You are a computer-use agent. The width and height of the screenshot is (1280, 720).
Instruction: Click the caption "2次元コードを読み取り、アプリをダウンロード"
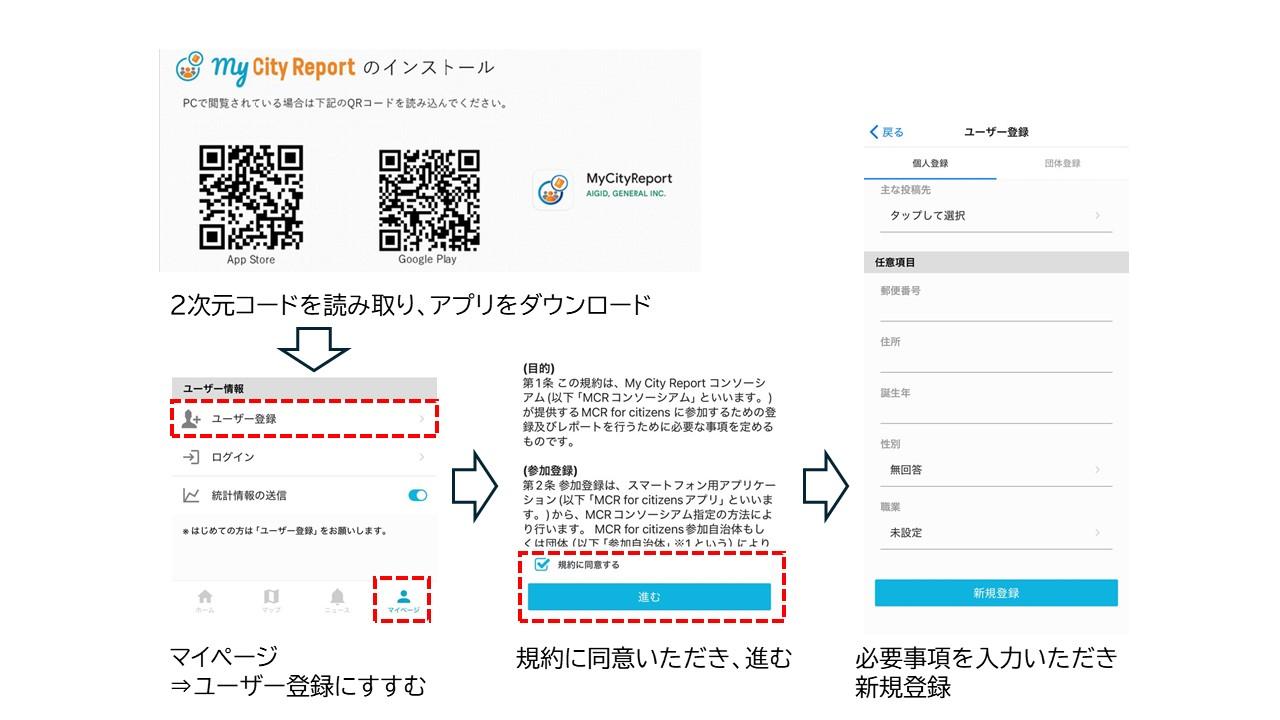pyautogui.click(x=410, y=304)
